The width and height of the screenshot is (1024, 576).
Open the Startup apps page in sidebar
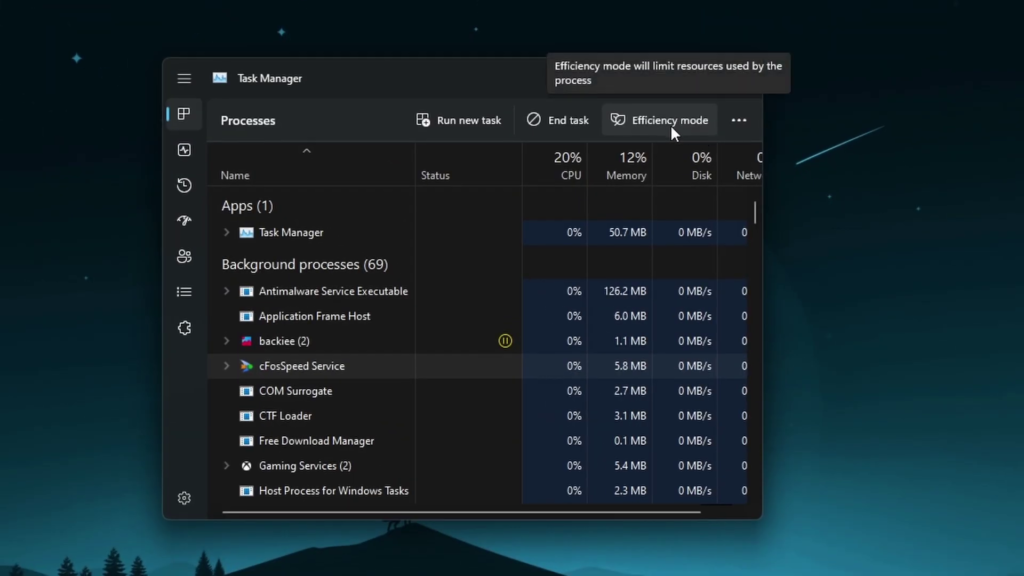(184, 221)
